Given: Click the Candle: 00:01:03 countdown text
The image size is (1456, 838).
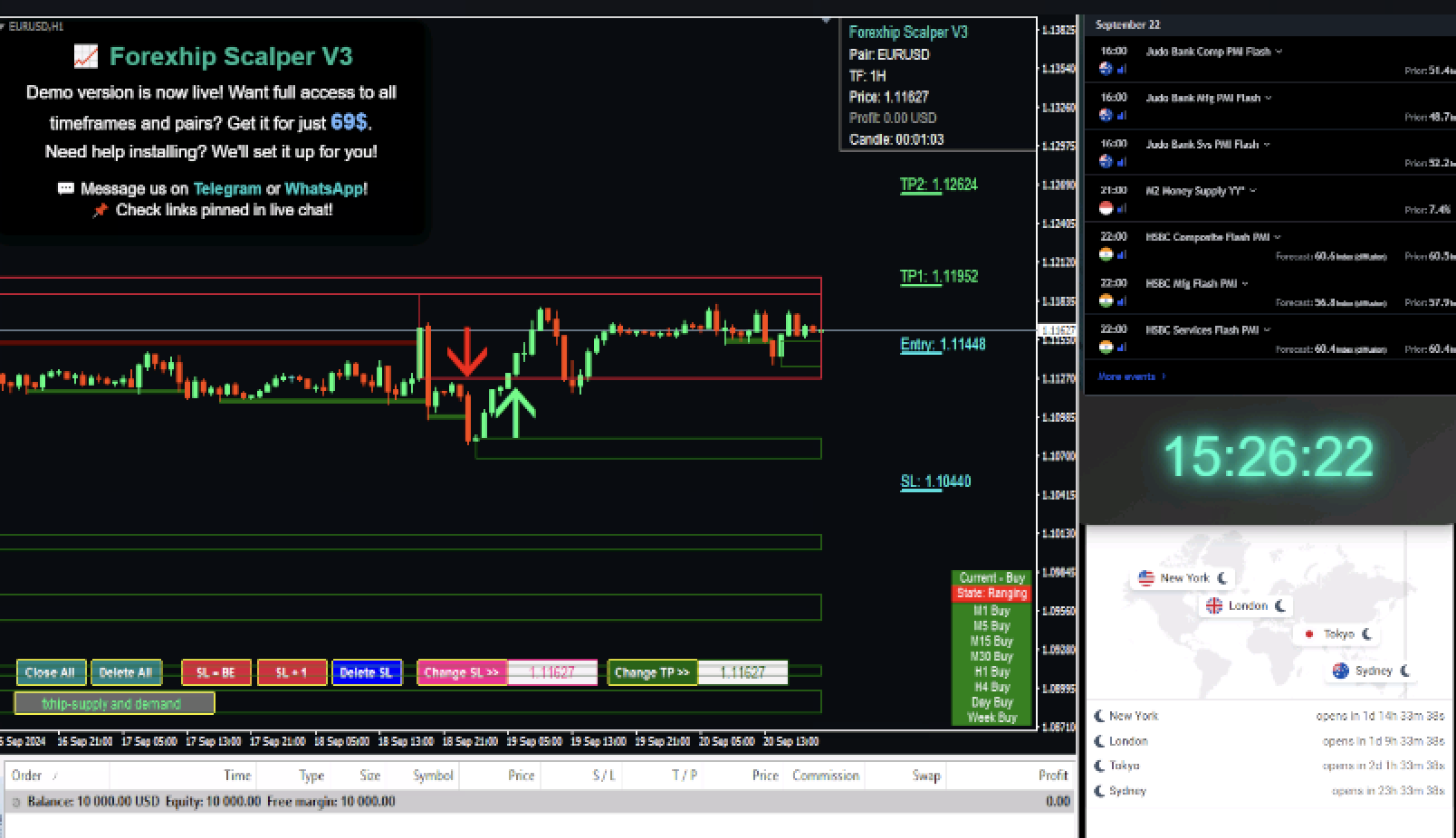Looking at the screenshot, I should click(896, 139).
